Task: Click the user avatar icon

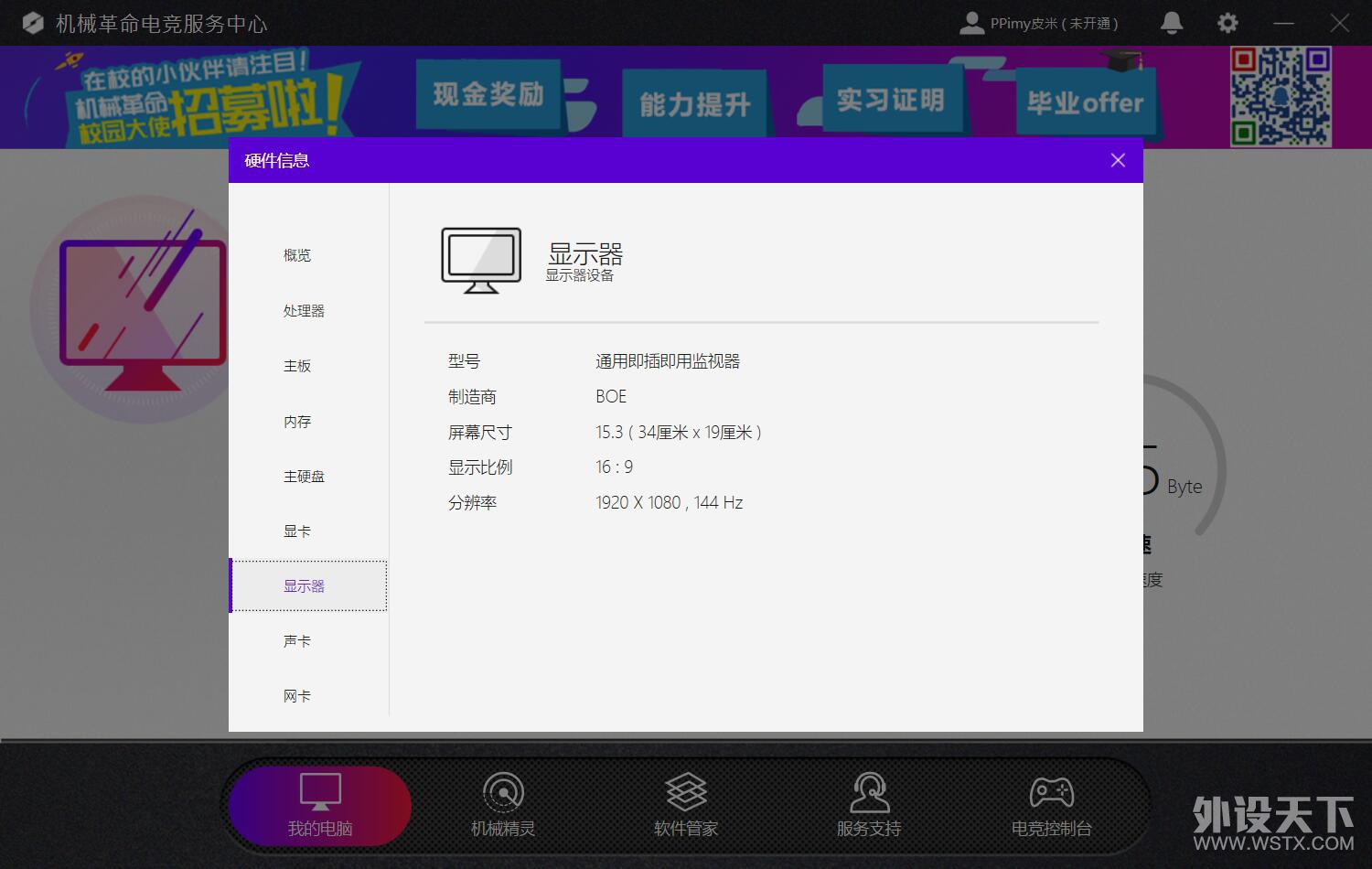Action: click(x=971, y=23)
